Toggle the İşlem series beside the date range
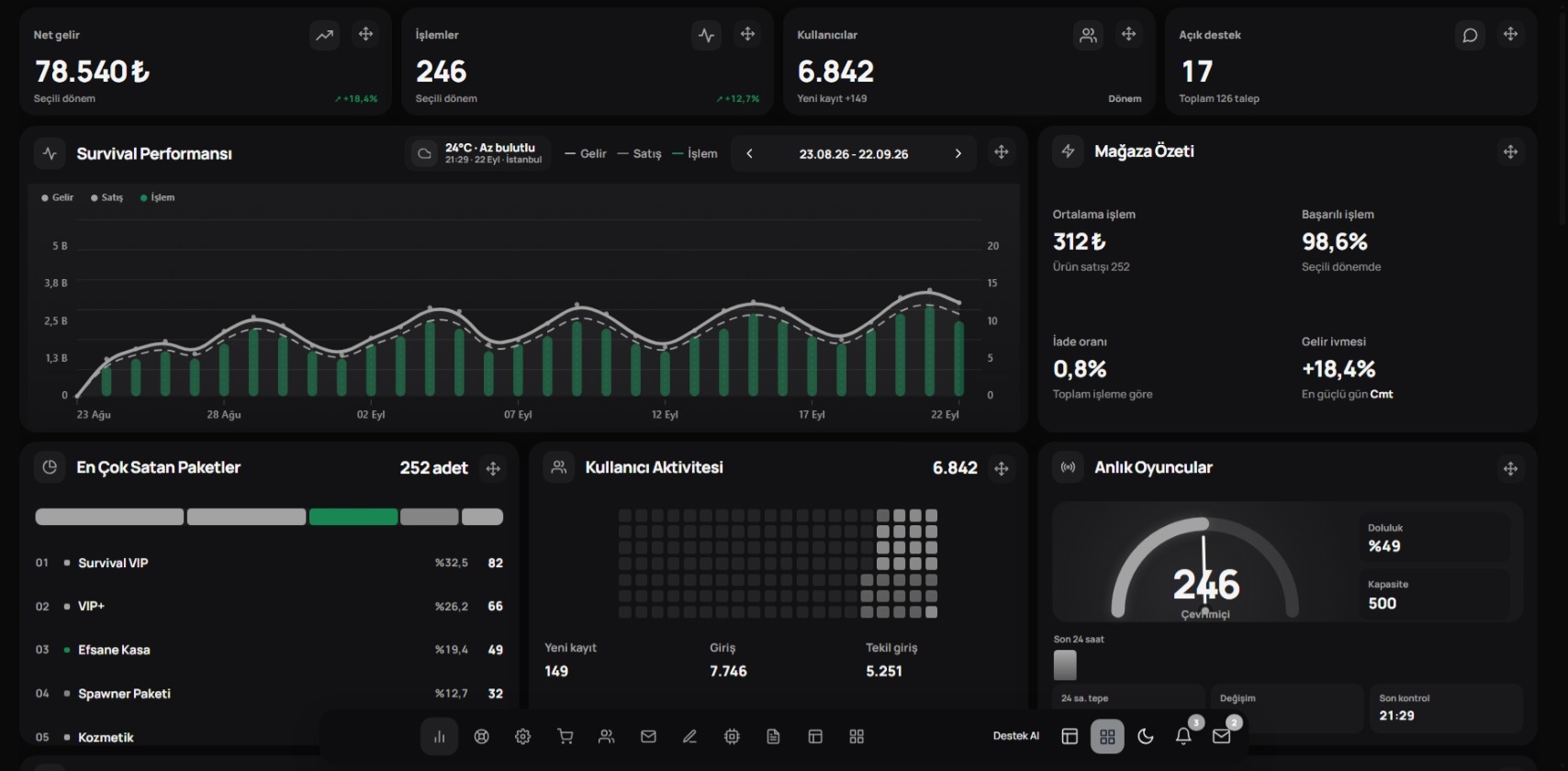The image size is (1568, 771). click(695, 153)
